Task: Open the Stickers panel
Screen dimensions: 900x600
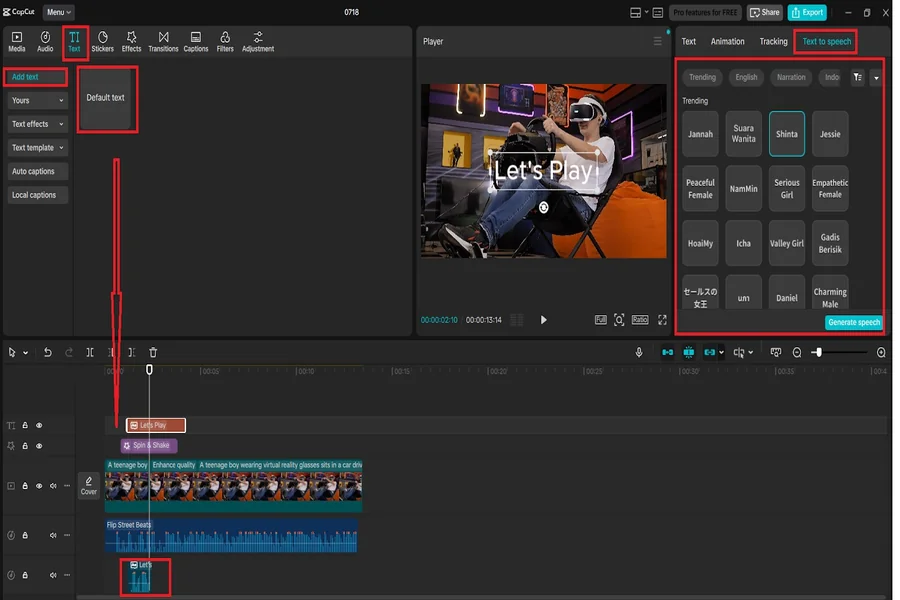Action: [x=102, y=42]
